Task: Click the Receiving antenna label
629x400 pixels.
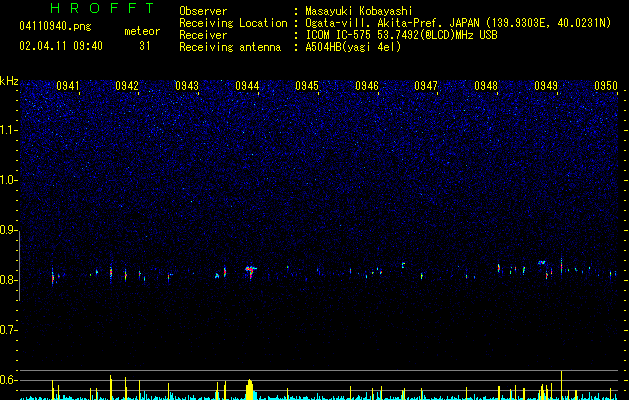Action: [230, 47]
